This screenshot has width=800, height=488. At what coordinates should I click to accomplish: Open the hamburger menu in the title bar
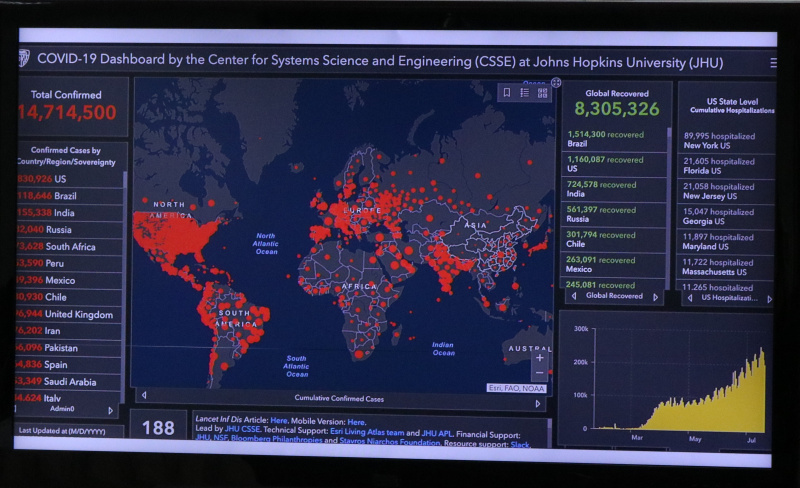click(x=773, y=63)
